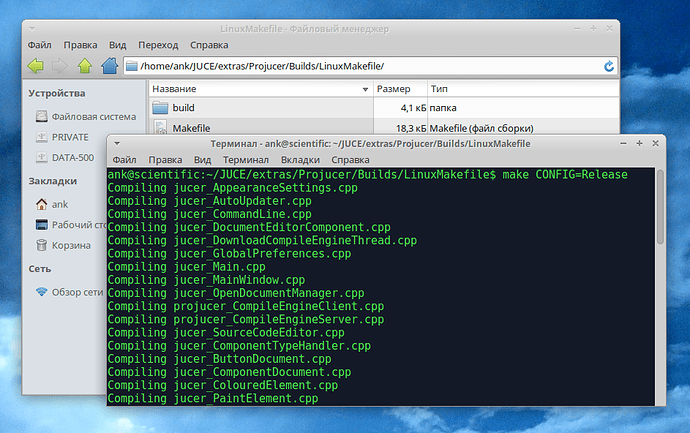Click the 18,3 кБ size cell
This screenshot has width=690, height=433.
tap(411, 128)
